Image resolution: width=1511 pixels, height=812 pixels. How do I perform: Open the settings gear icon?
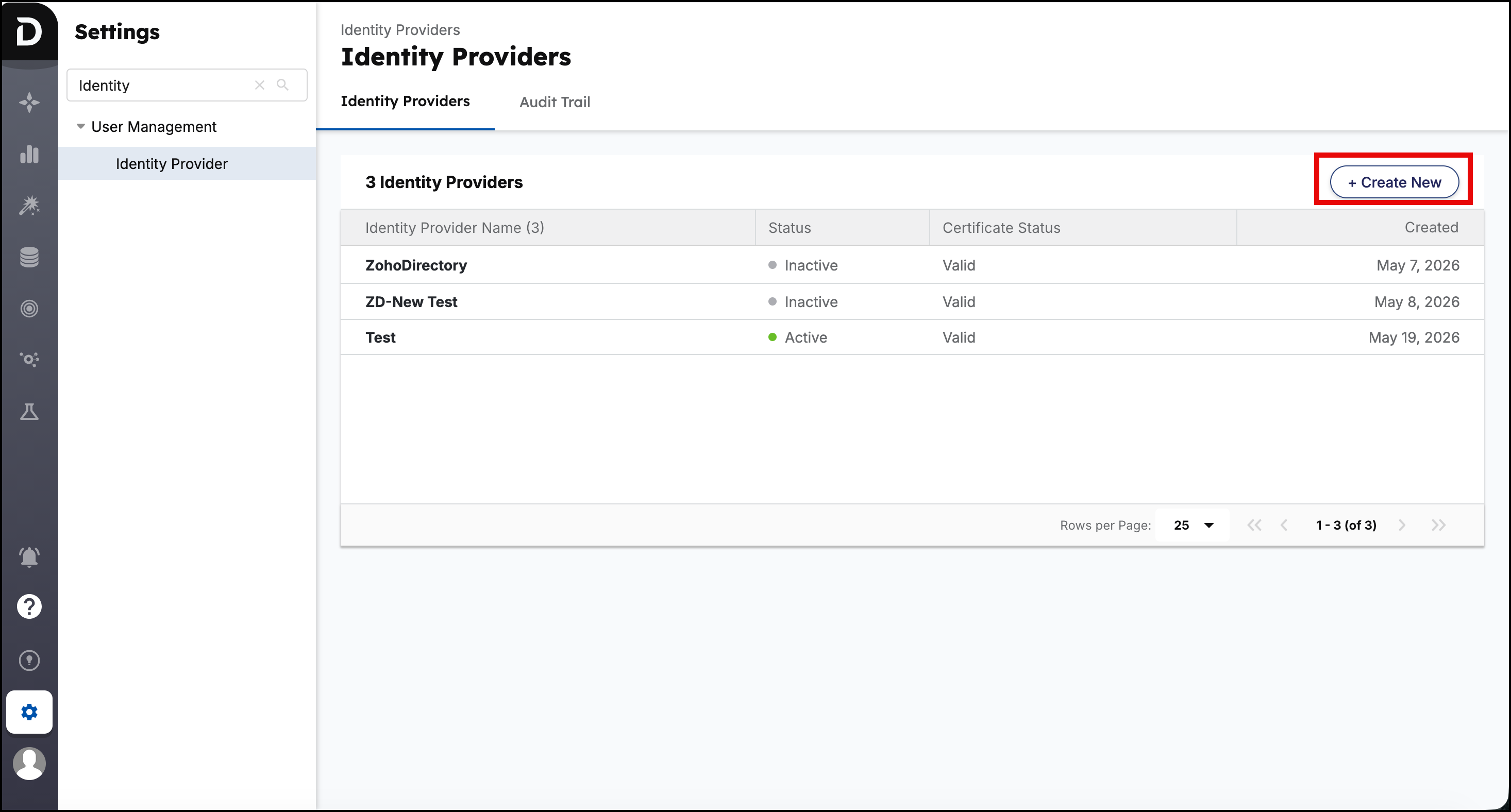[29, 712]
